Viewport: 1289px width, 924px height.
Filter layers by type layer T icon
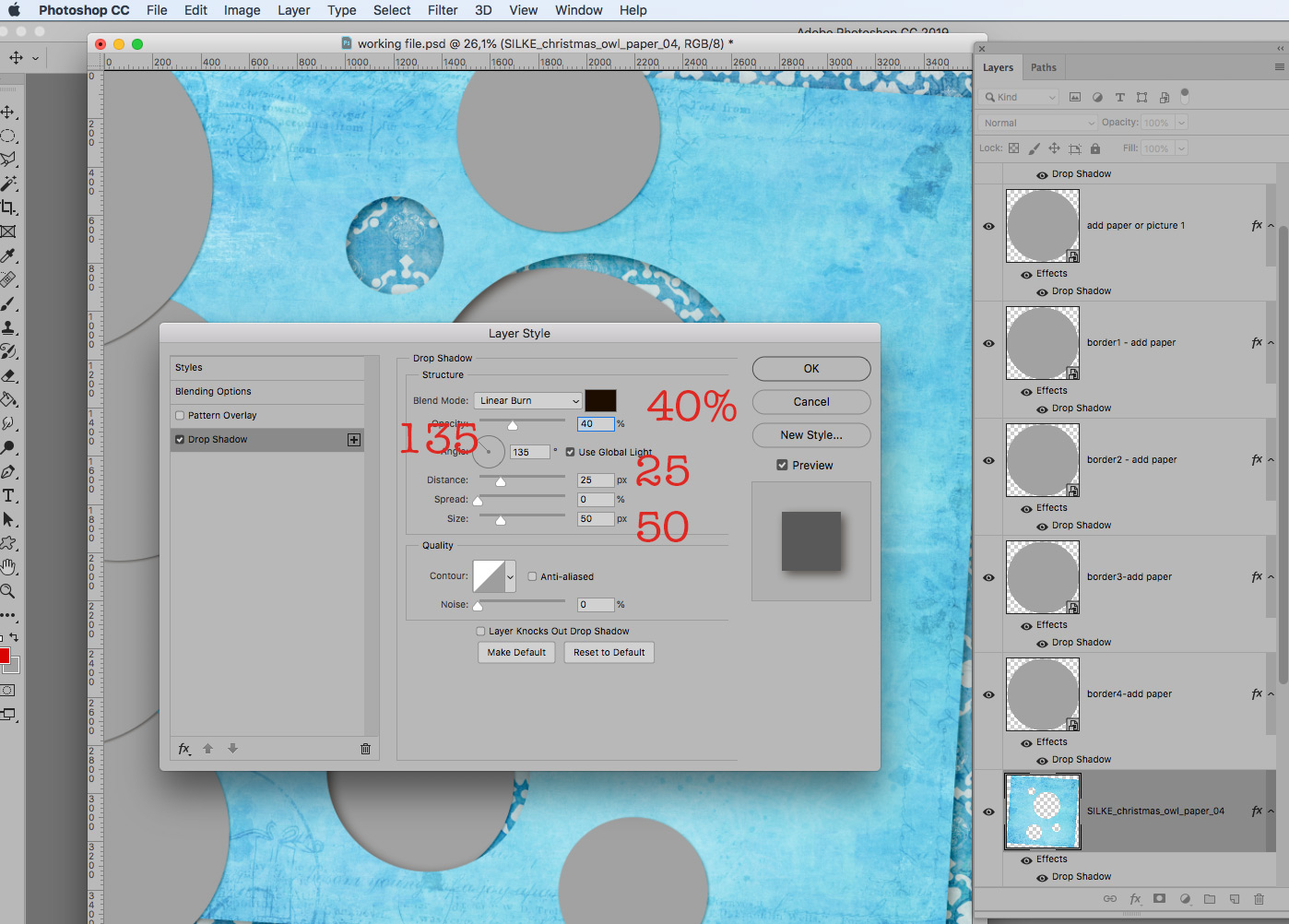[1119, 97]
